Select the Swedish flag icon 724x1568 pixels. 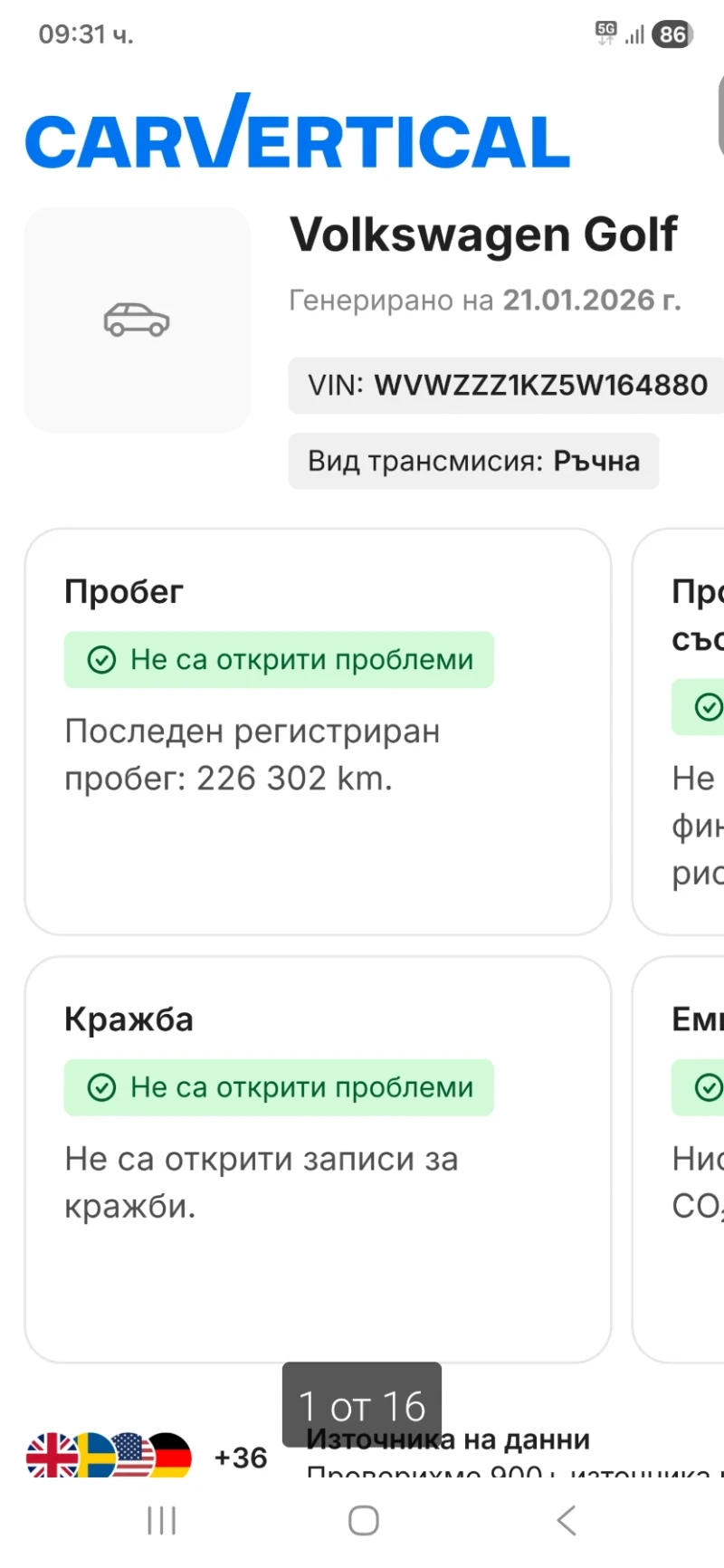[93, 1454]
